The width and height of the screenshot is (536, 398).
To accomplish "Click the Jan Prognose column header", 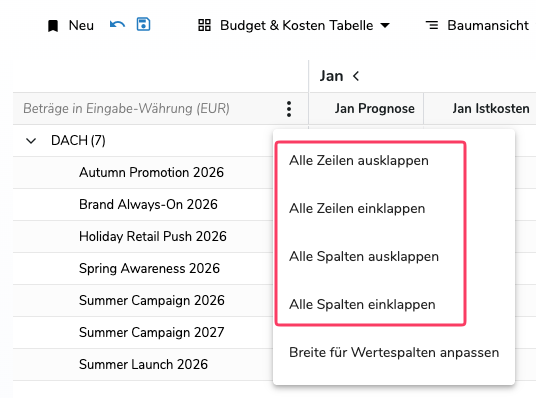I will pyautogui.click(x=374, y=109).
